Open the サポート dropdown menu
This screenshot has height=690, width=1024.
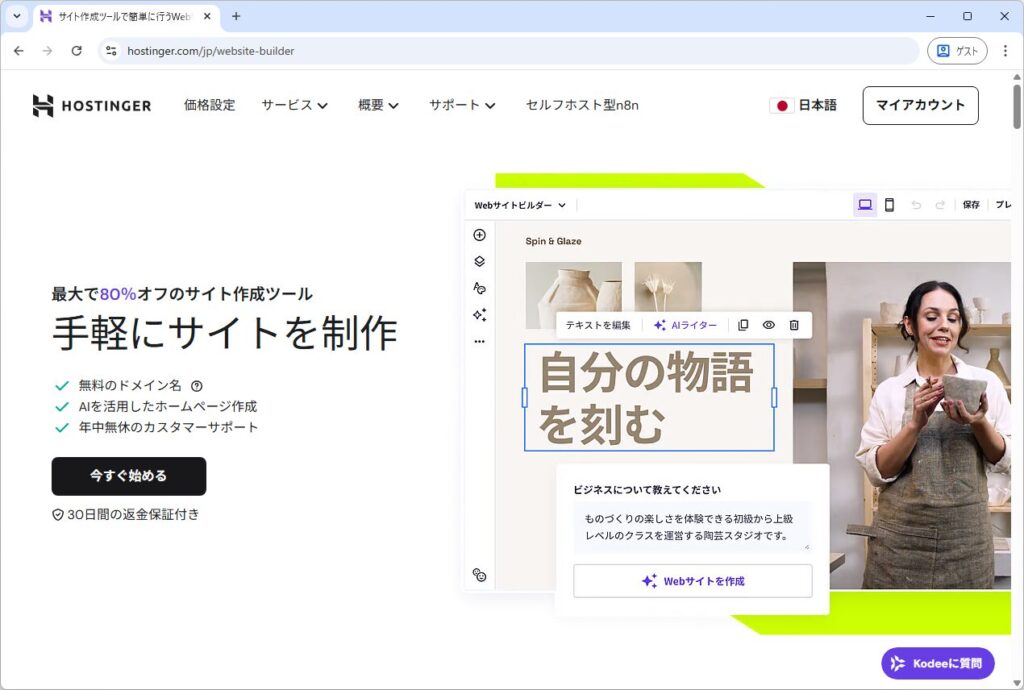tap(462, 105)
